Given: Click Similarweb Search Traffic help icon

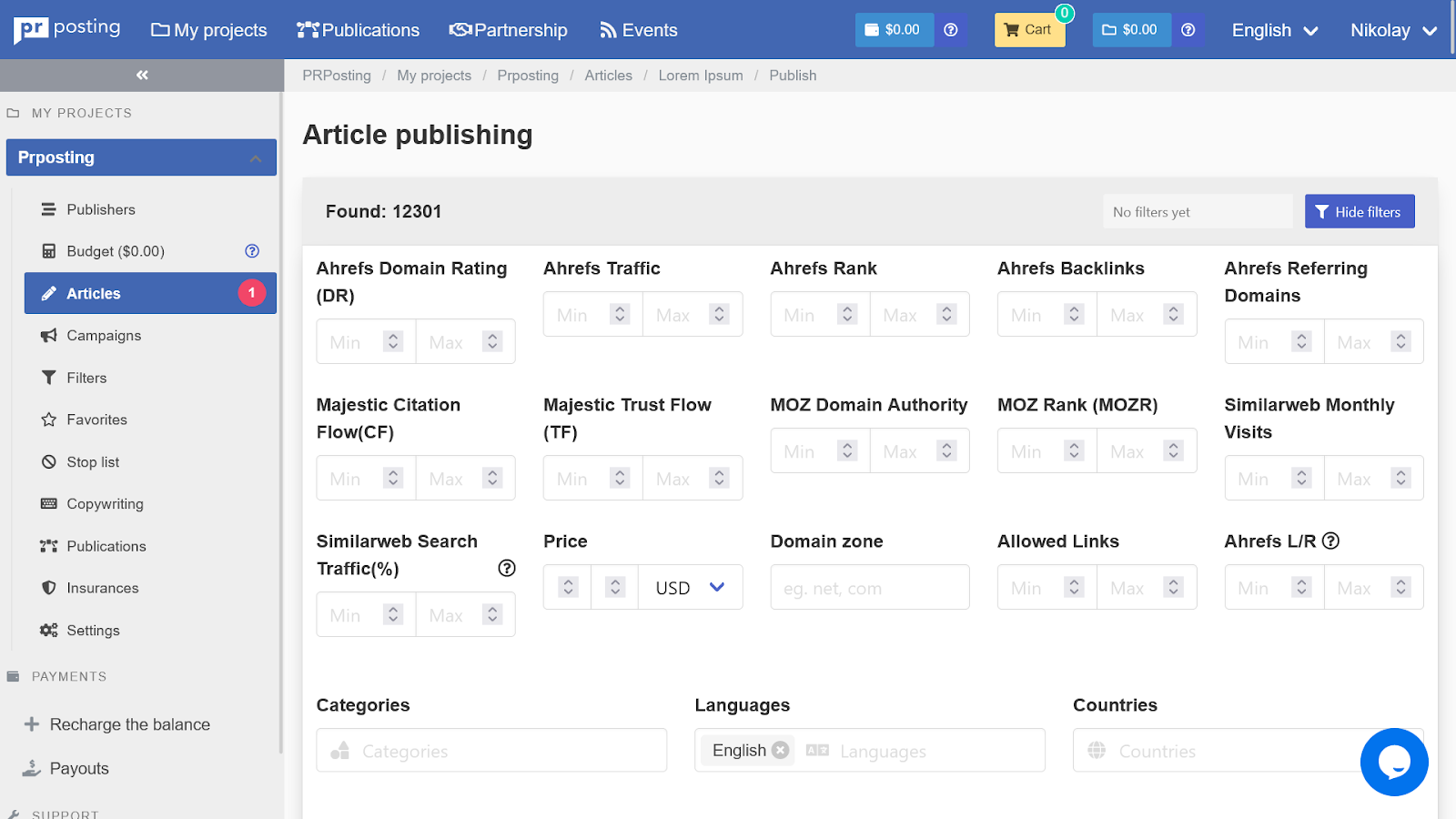Looking at the screenshot, I should 507,568.
